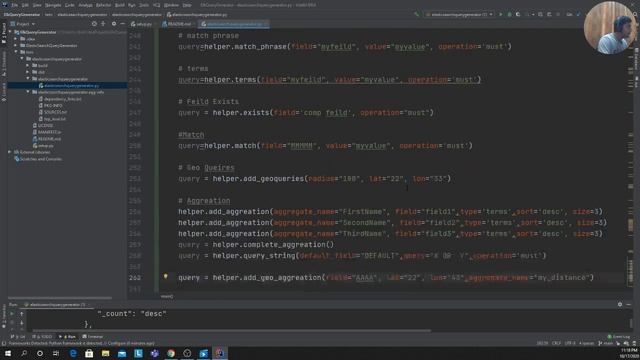Open the Refactor menu
Screen dimensions: 640x360
point(103,5)
